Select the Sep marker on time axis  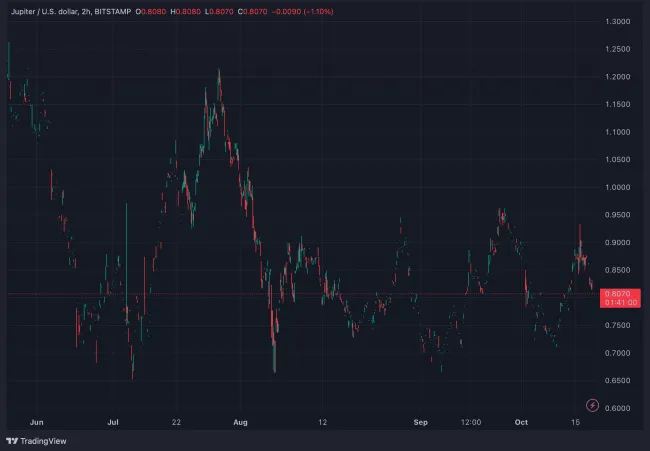tap(421, 423)
